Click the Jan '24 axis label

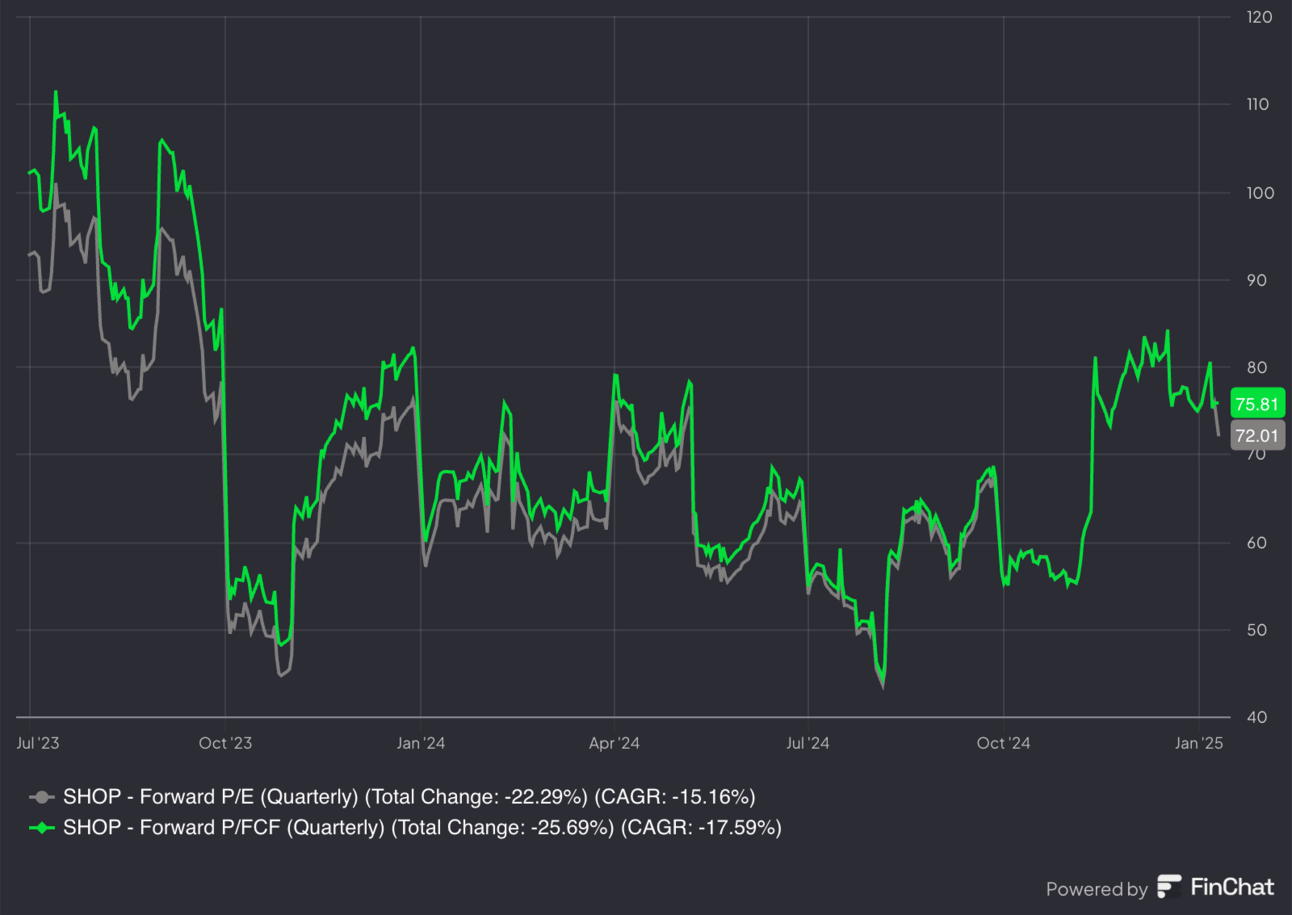(421, 743)
